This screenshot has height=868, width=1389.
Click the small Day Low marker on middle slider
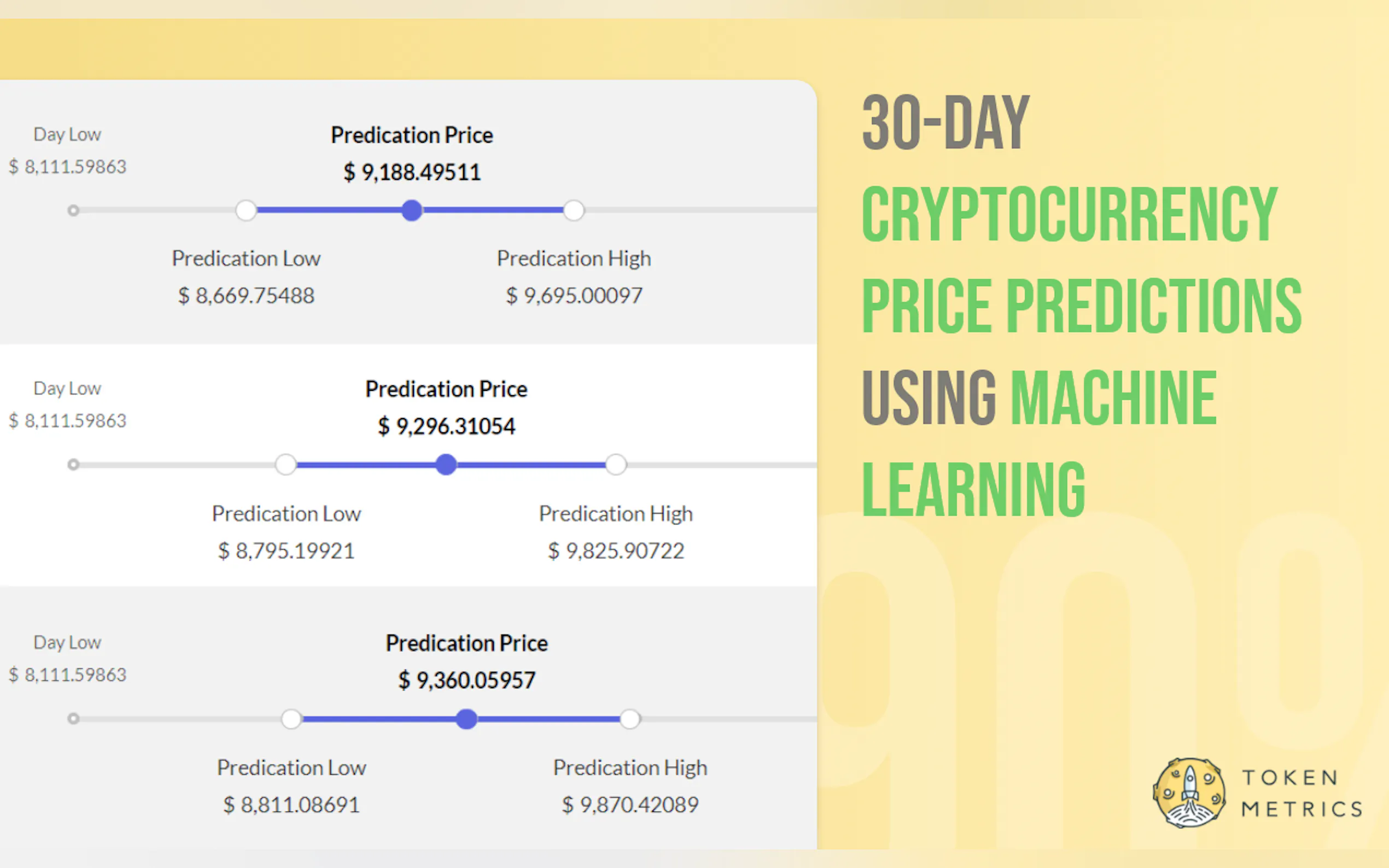click(73, 465)
